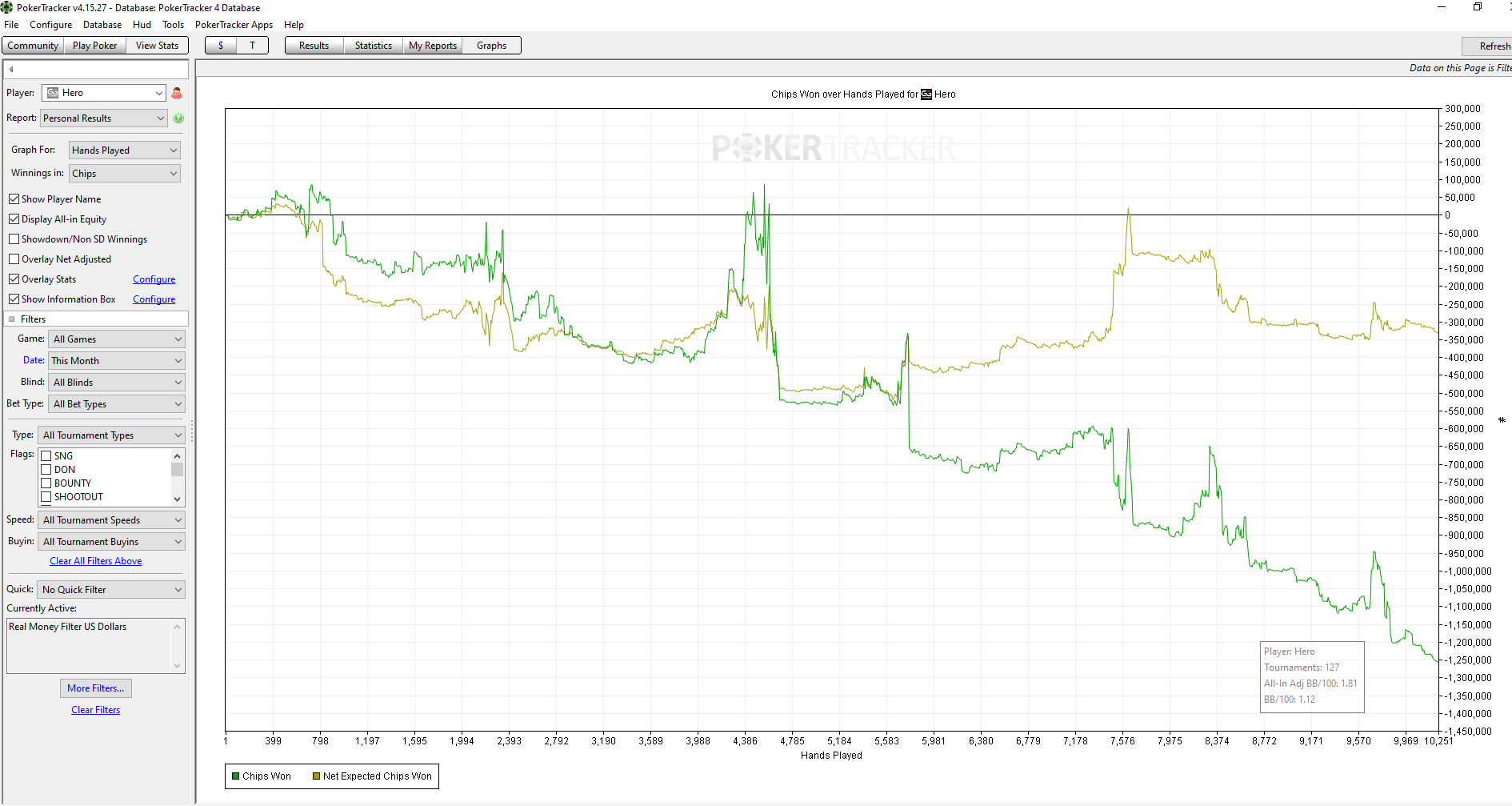Open the Help menu
The height and width of the screenshot is (806, 1512).
[x=294, y=25]
